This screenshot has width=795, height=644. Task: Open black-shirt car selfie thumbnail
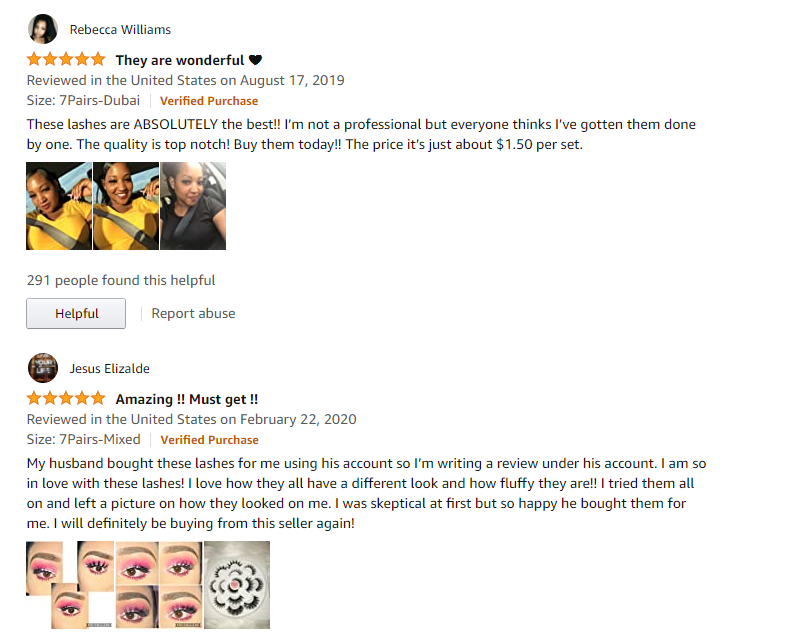pos(193,206)
